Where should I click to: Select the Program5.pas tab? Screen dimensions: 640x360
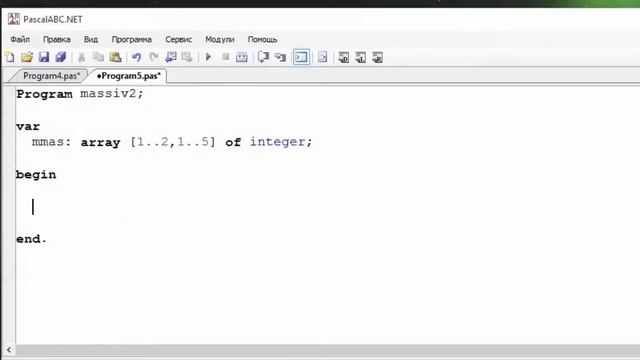click(129, 76)
